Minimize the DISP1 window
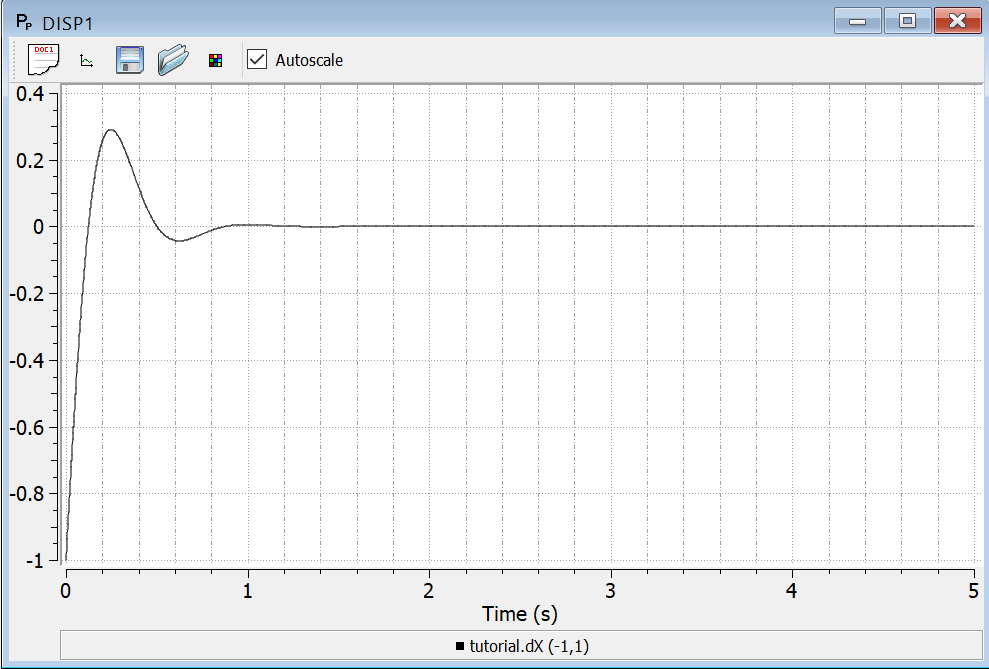 (857, 21)
